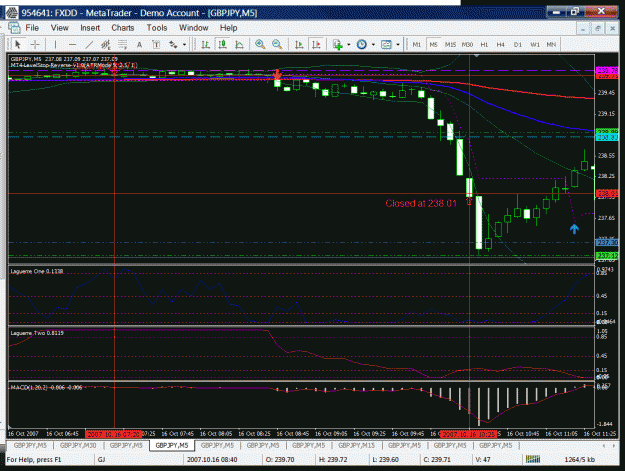Switch to the GBPJPY,M15 chart tab
The image size is (625, 471).
coord(356,445)
